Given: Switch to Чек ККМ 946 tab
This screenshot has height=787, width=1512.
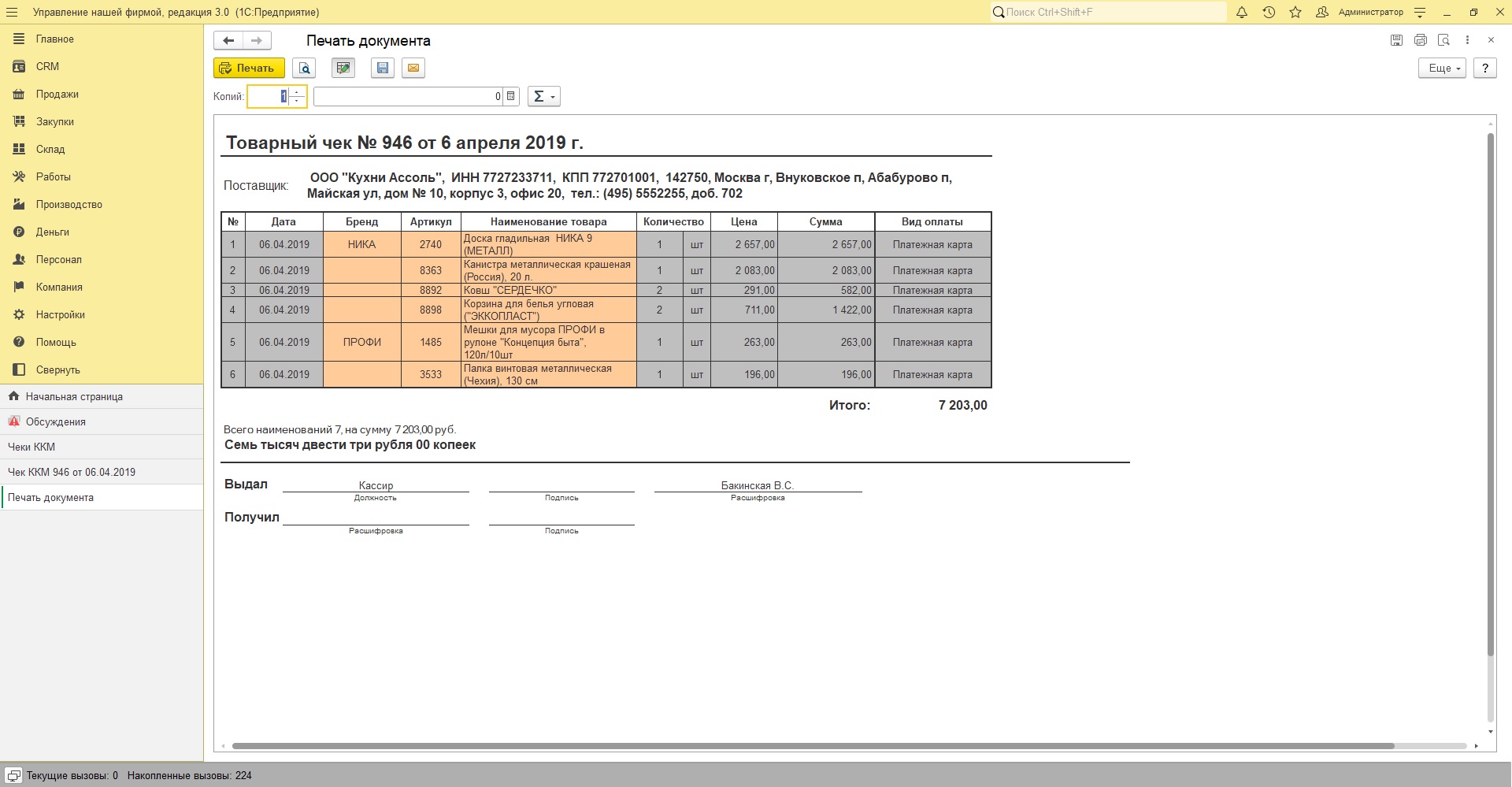Looking at the screenshot, I should [102, 472].
